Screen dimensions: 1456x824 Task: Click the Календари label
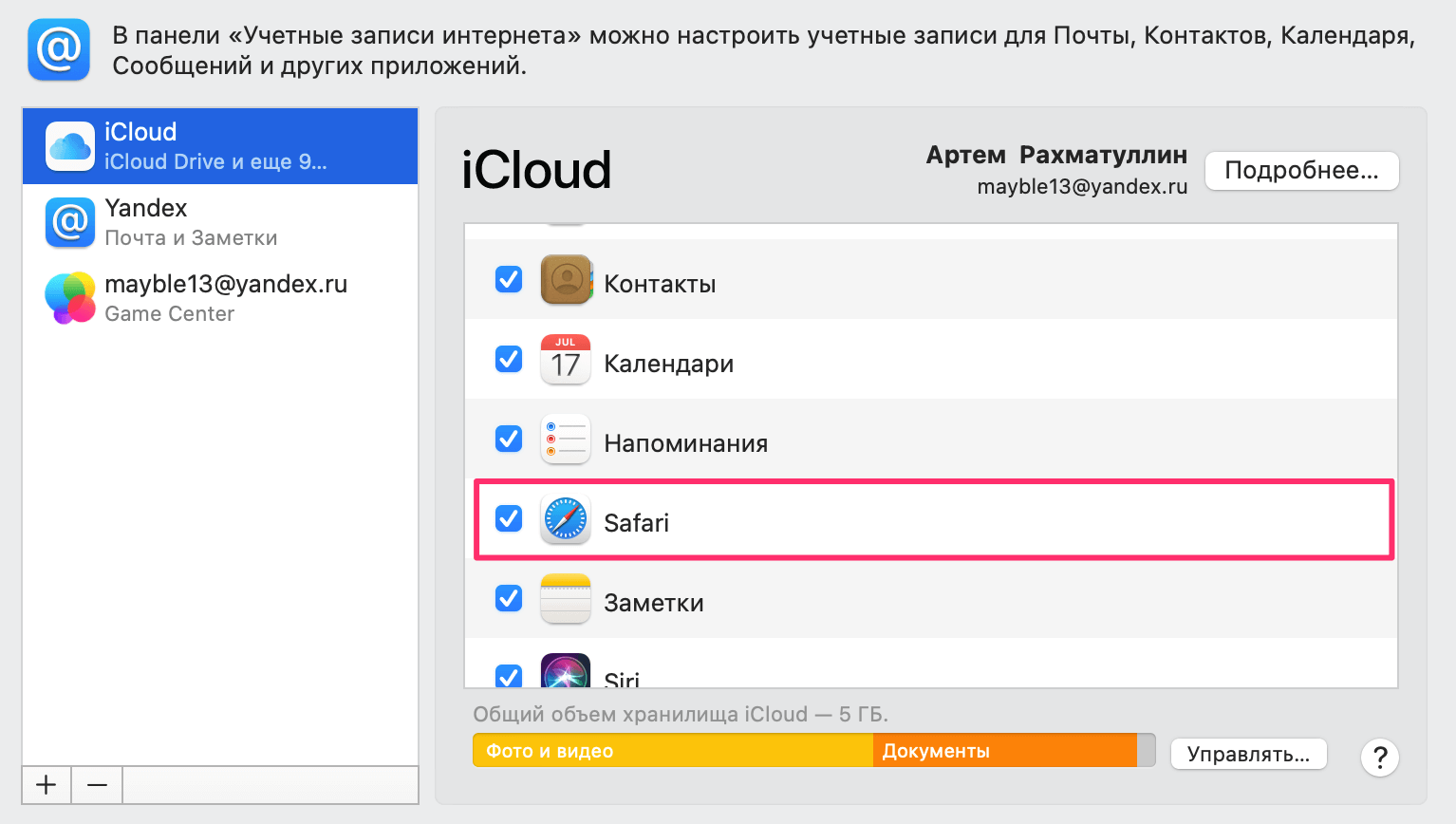(669, 364)
